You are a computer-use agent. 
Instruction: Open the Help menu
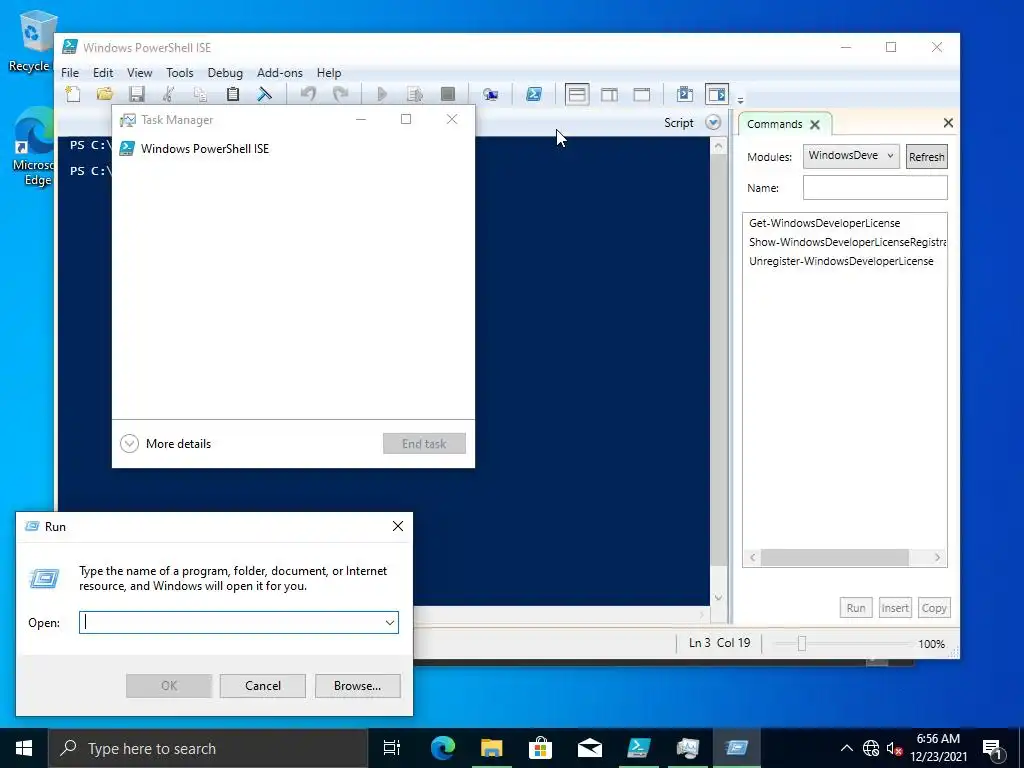[x=329, y=72]
